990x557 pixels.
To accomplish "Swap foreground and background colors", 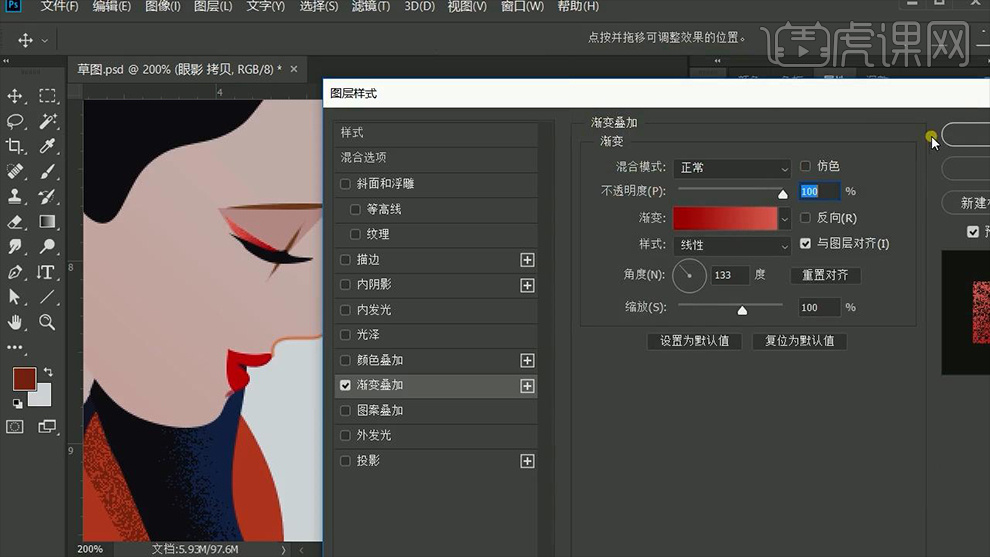I will [48, 373].
